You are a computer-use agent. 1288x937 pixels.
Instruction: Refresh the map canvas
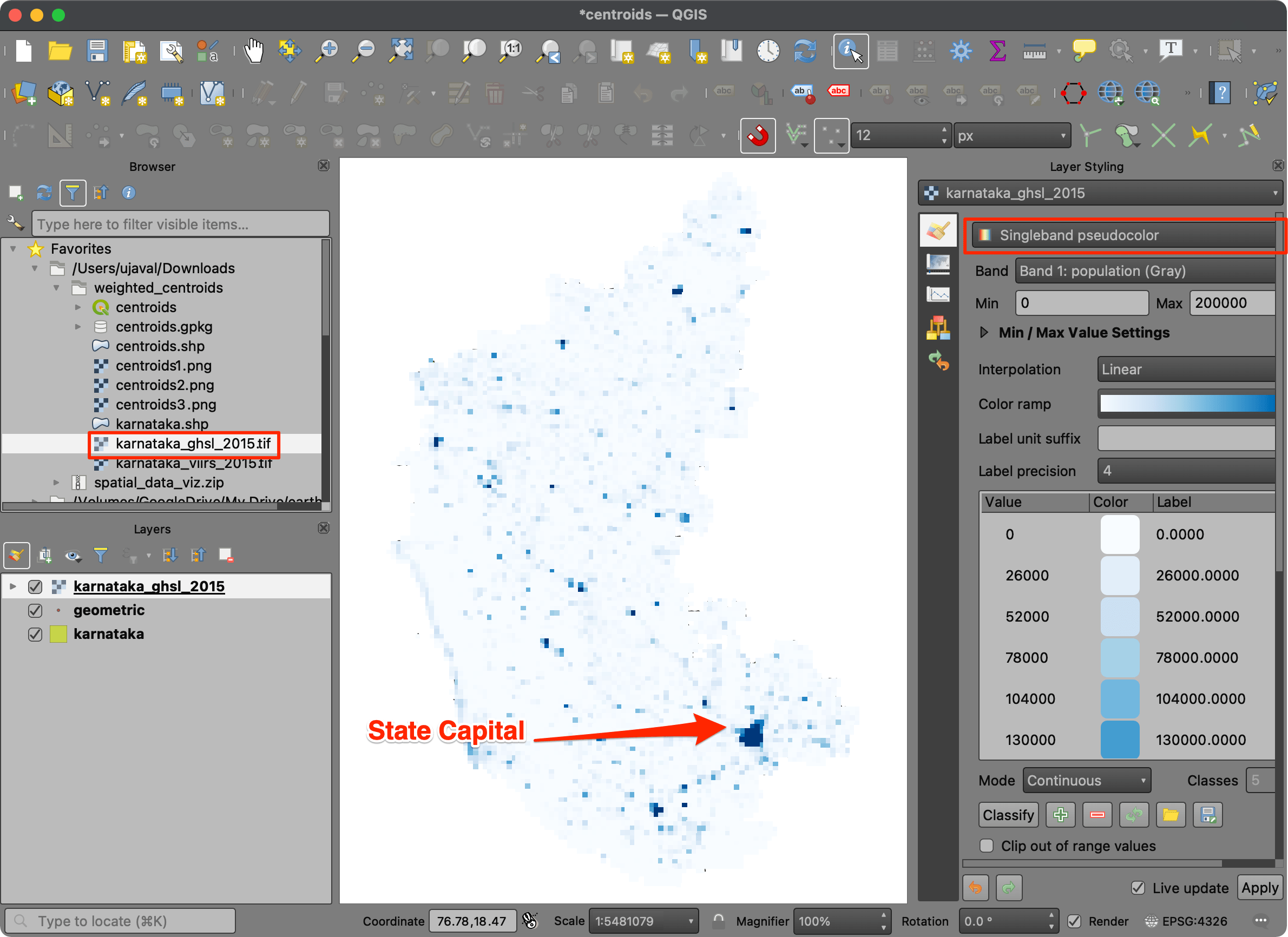tap(805, 50)
